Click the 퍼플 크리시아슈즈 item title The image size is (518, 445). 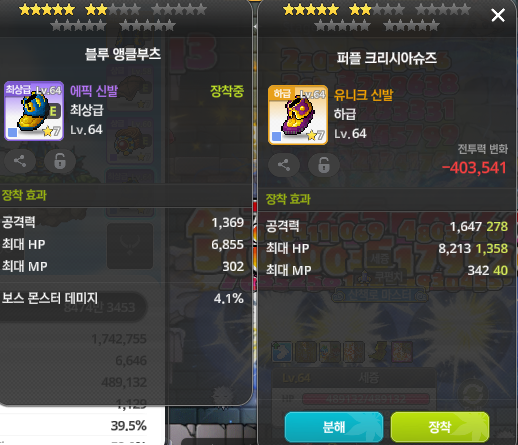(387, 58)
